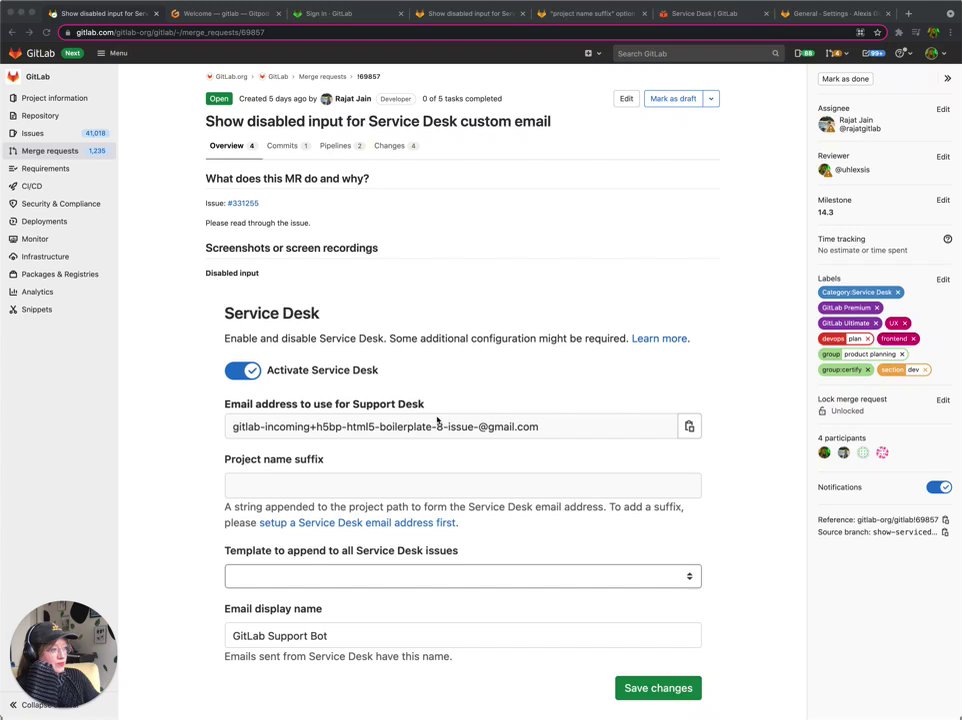The height and width of the screenshot is (720, 962).
Task: Open the issues counter in the top bar
Action: coord(803,53)
